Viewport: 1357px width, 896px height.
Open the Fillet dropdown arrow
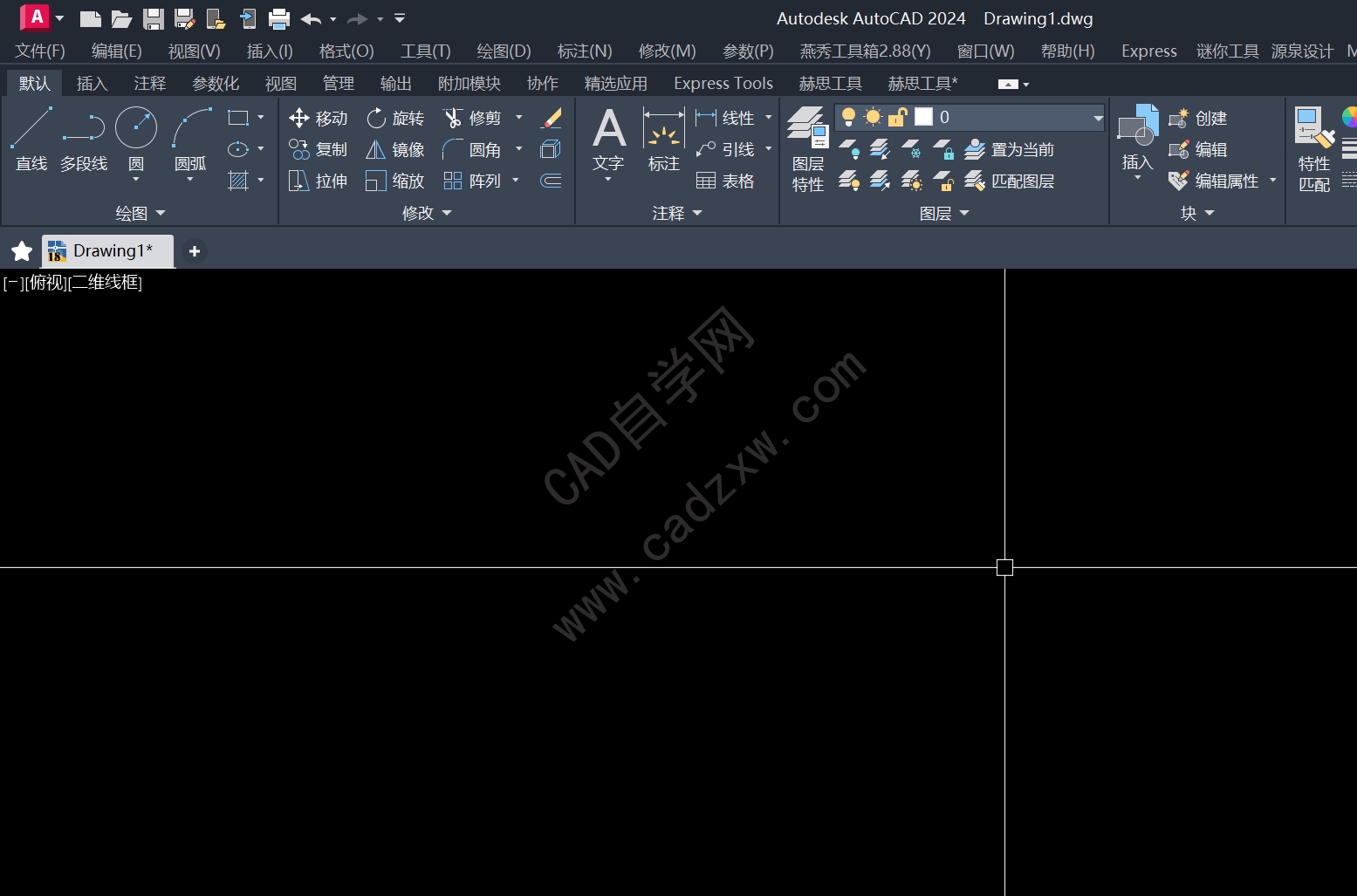519,149
